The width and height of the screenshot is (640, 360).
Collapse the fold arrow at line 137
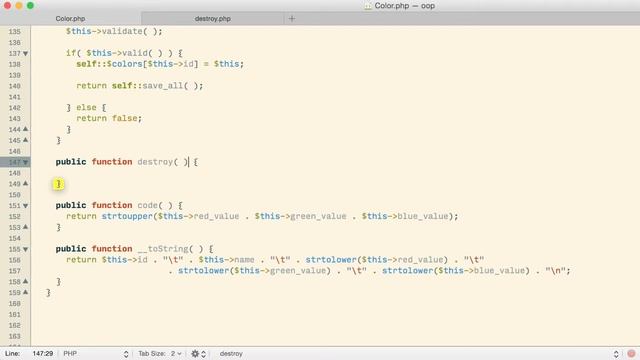point(26,53)
